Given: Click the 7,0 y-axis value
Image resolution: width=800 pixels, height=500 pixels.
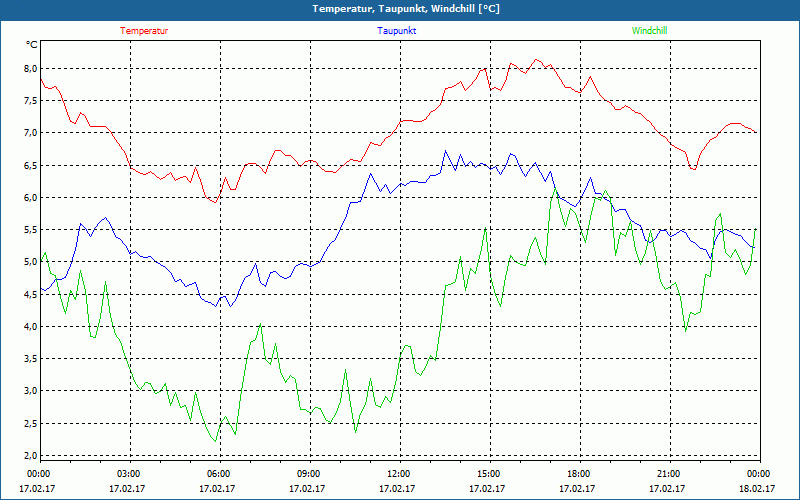Looking at the screenshot, I should click(31, 133).
